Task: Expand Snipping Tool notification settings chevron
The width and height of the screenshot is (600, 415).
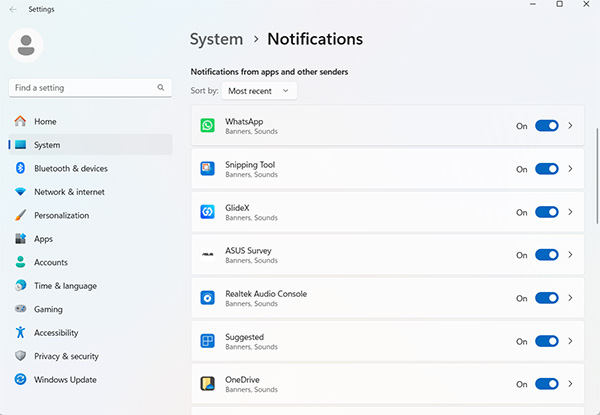Action: tap(570, 169)
